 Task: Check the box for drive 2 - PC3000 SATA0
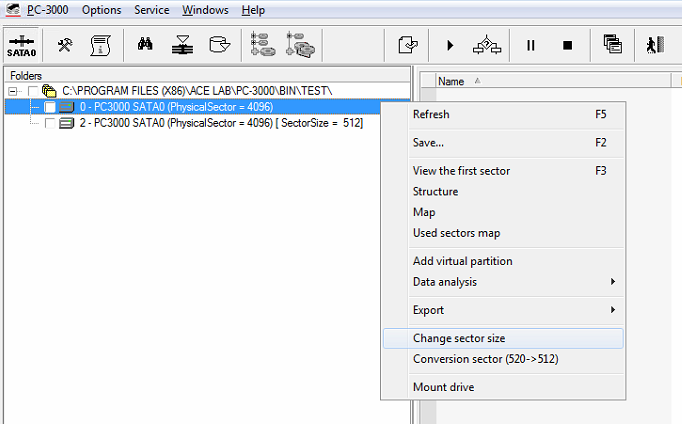[x=50, y=123]
